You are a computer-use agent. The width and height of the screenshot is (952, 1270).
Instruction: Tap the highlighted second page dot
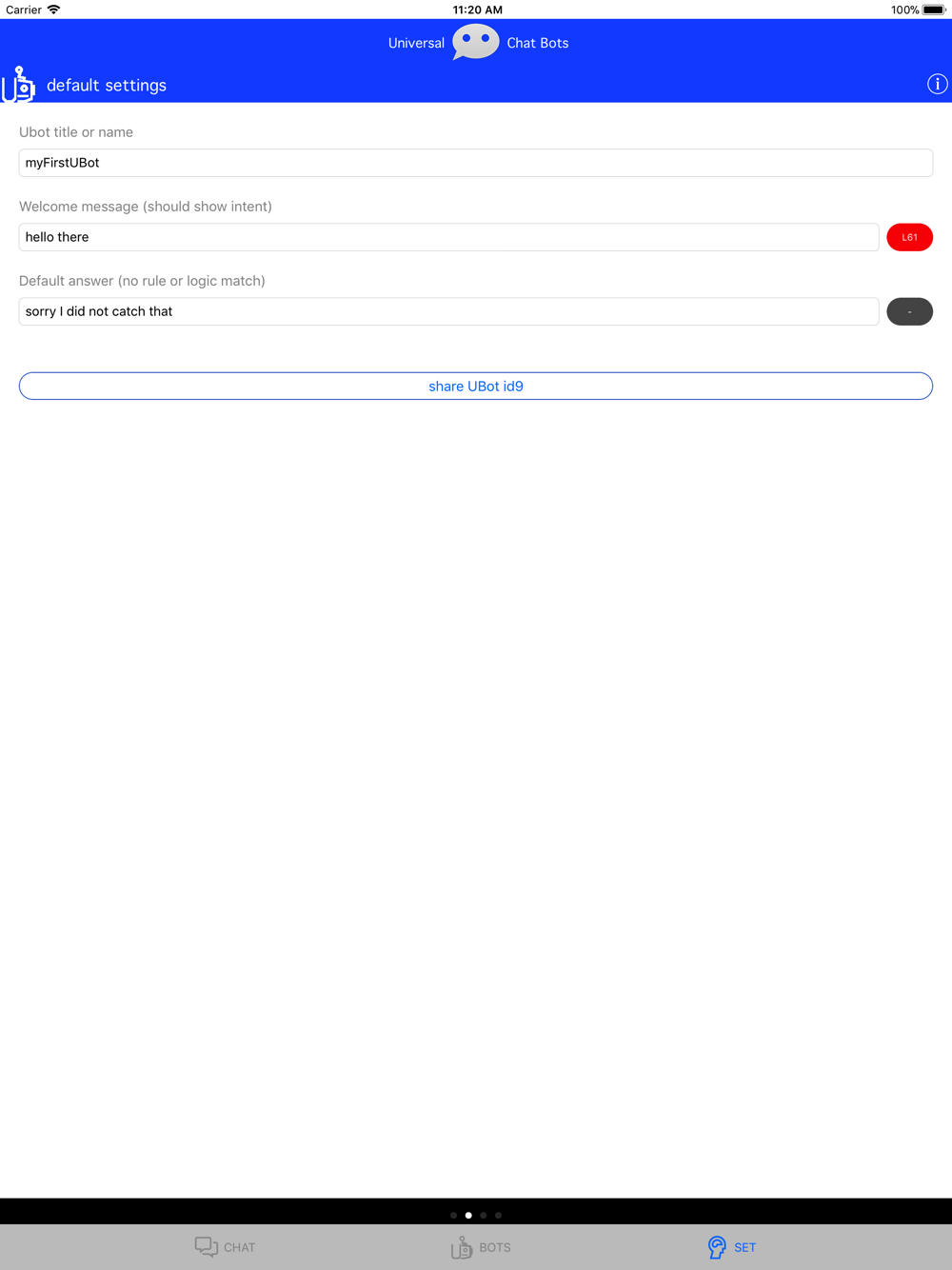[468, 1215]
